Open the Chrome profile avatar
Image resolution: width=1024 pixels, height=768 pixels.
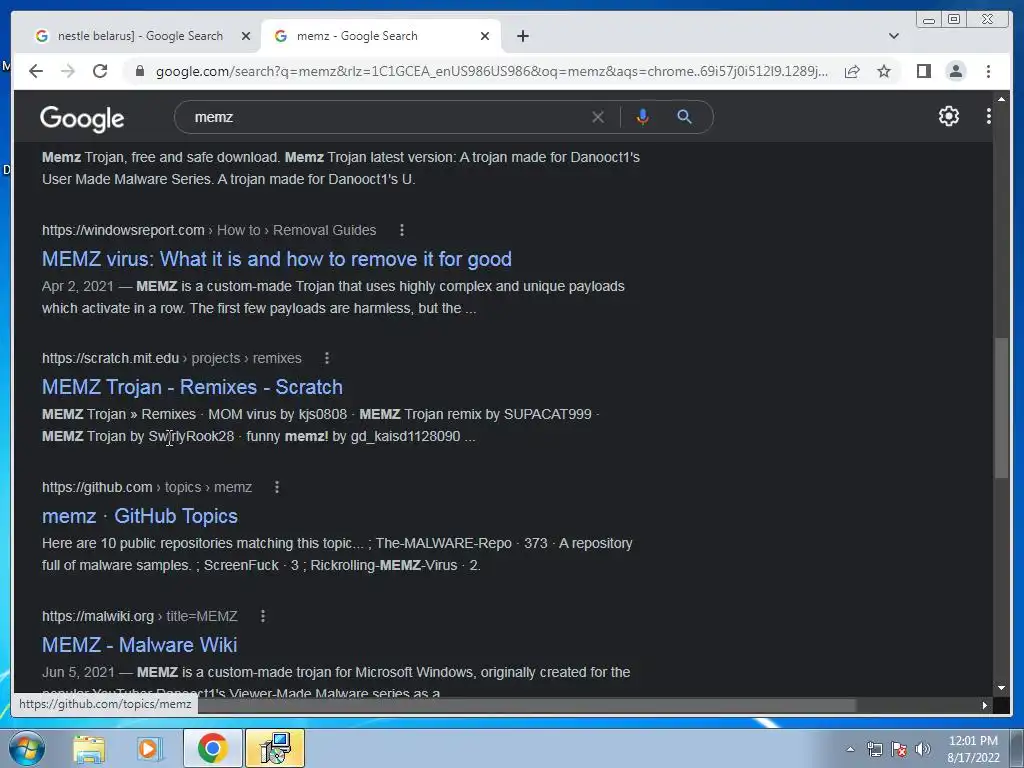click(x=955, y=71)
